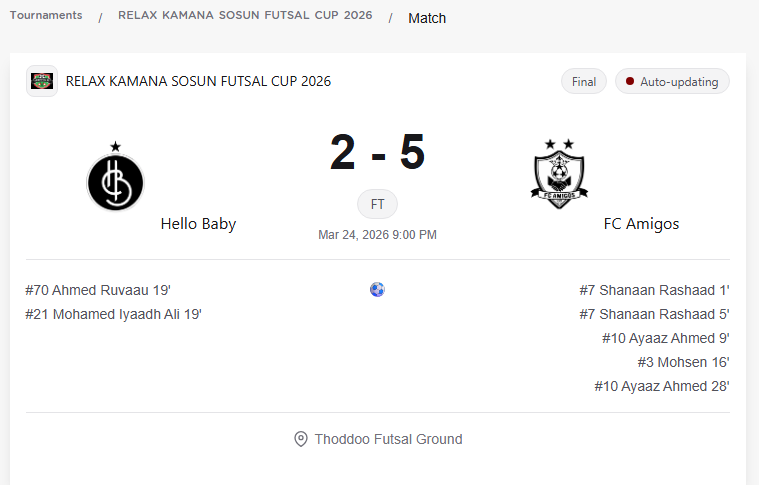Click the Thoddoo Futsal Ground venue text
Screen dimensions: 759x485
pyautogui.click(x=388, y=439)
